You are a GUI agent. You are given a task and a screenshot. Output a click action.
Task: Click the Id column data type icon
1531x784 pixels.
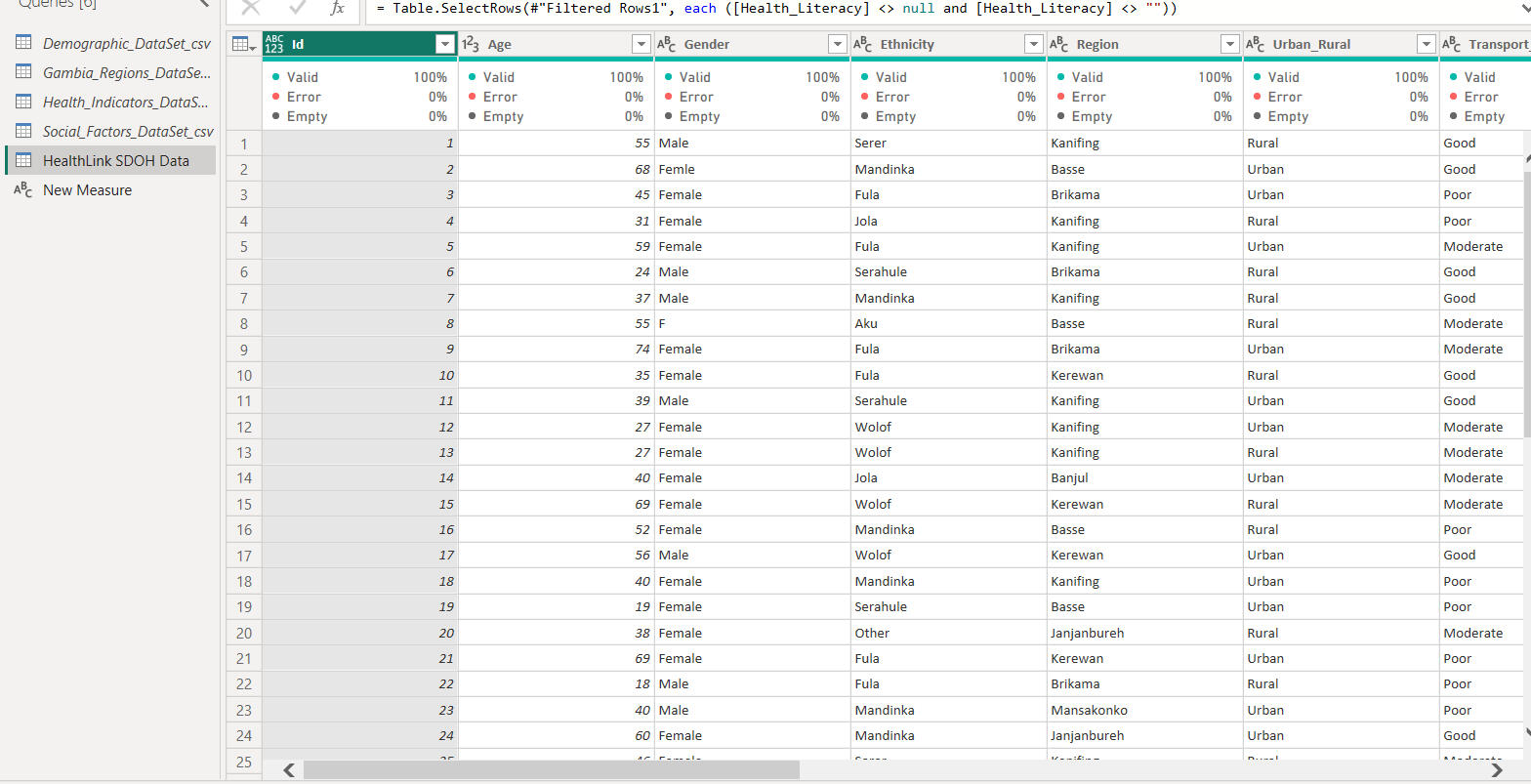tap(274, 44)
